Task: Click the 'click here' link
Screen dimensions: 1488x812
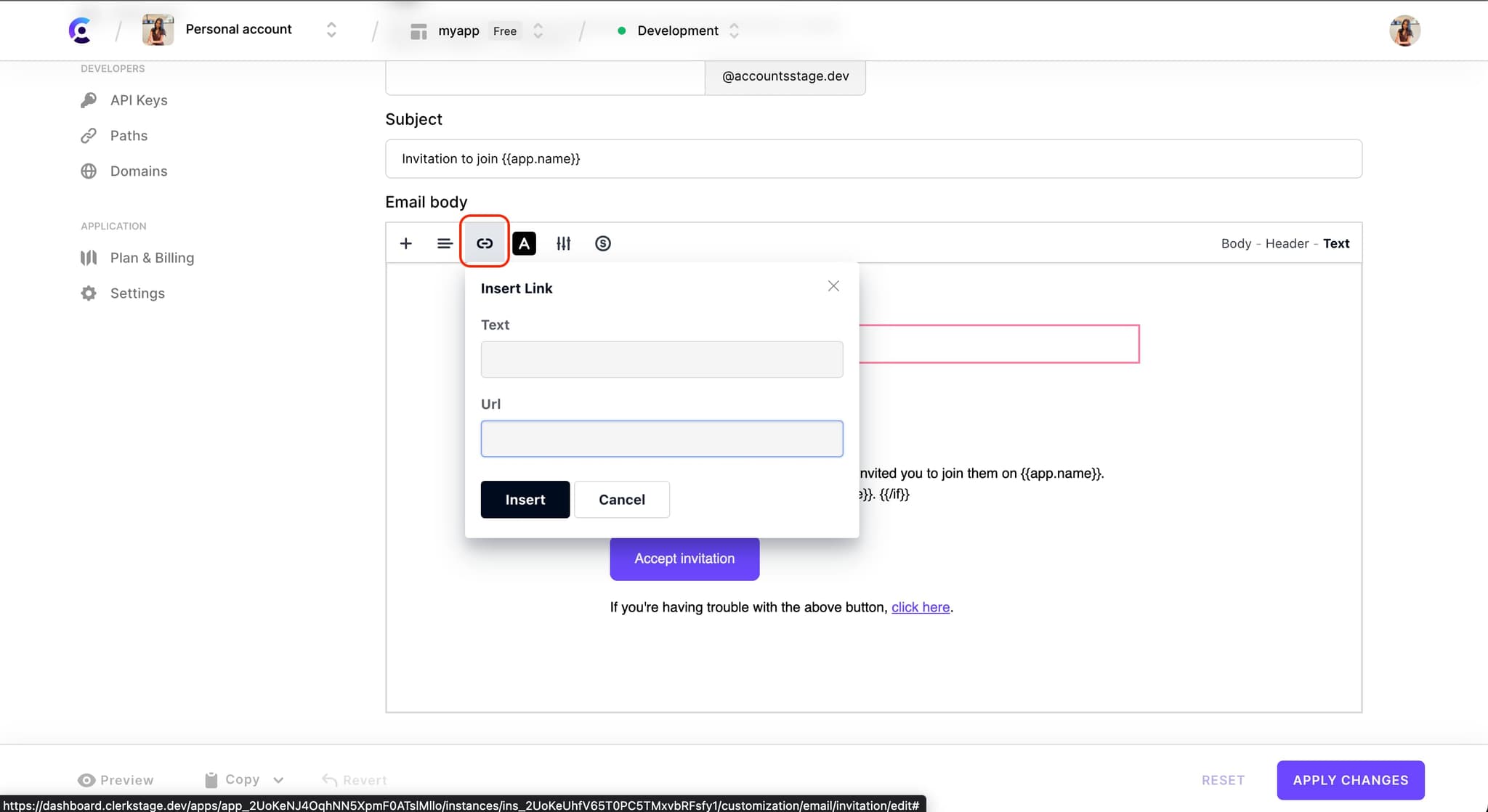Action: pyautogui.click(x=921, y=607)
